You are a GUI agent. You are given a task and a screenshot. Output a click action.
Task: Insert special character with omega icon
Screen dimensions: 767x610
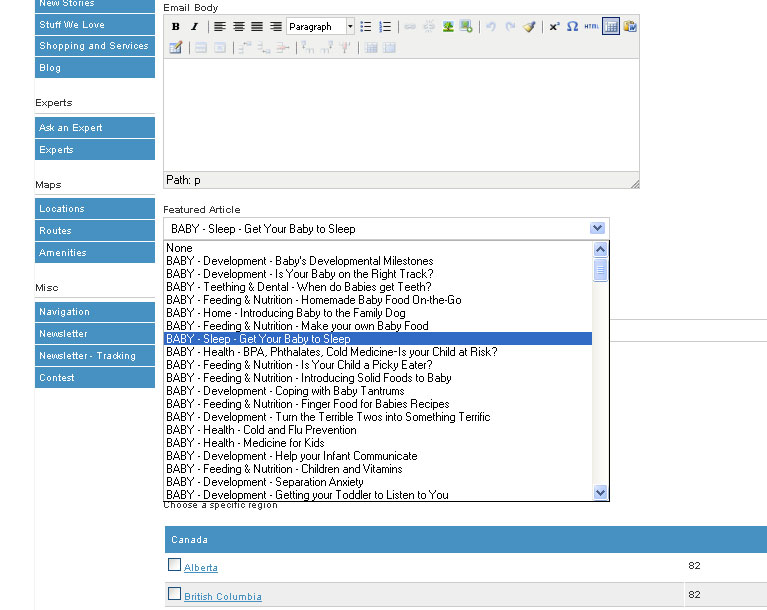point(572,27)
